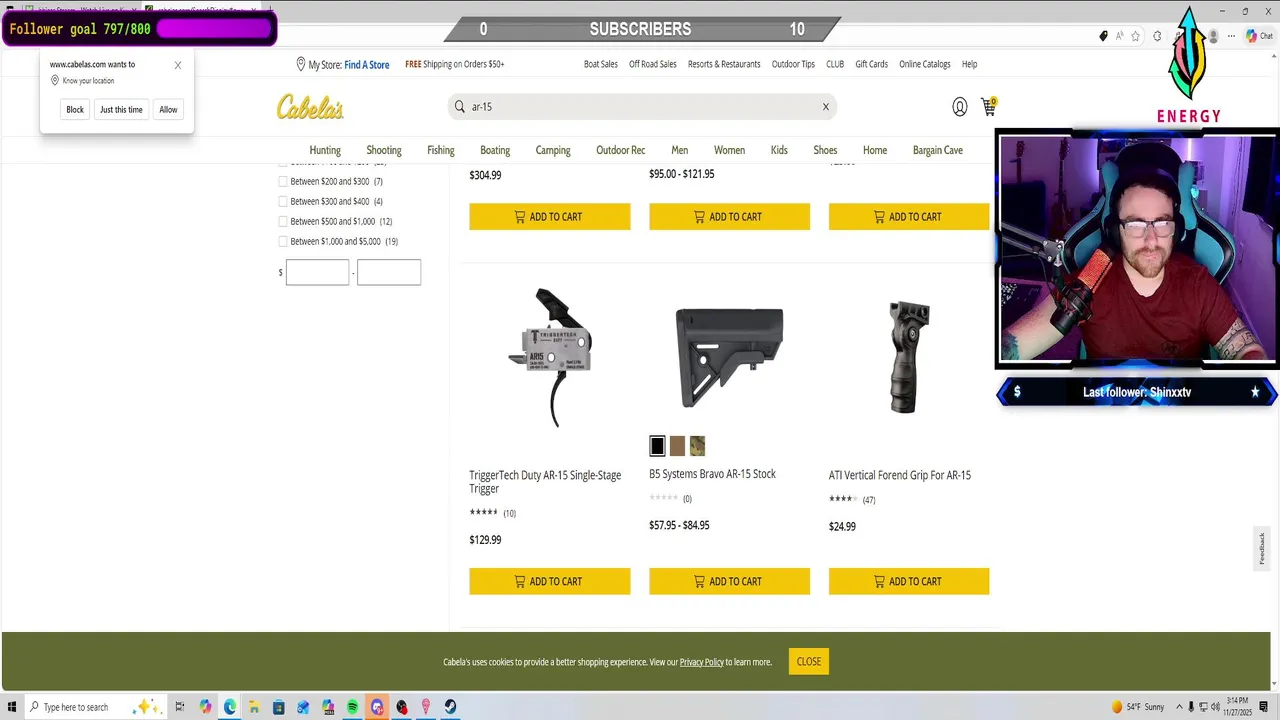Open the notification center icon
The image size is (1280, 720).
coord(1264,707)
